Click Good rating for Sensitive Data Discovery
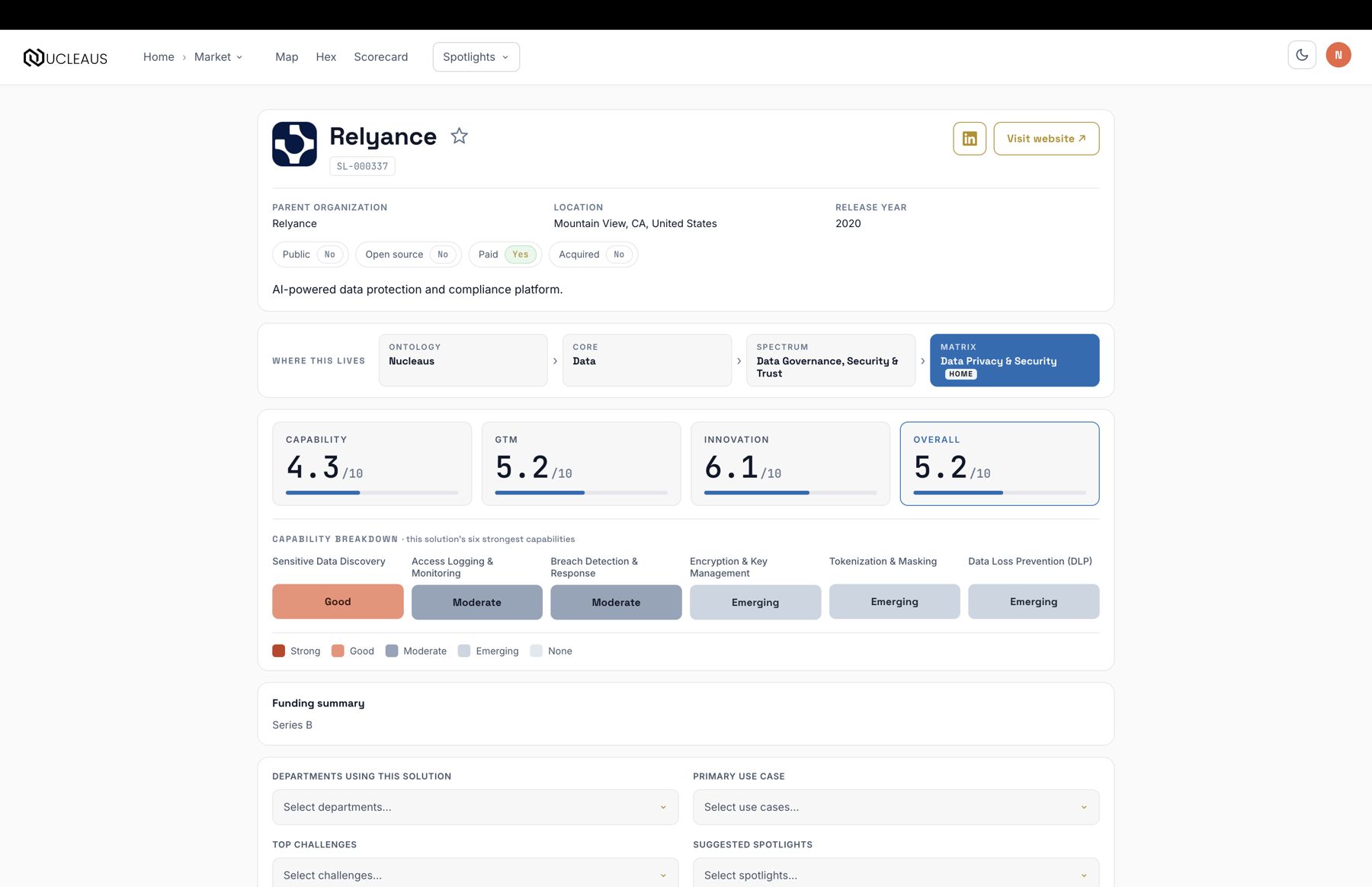Image resolution: width=1372 pixels, height=887 pixels. point(338,602)
